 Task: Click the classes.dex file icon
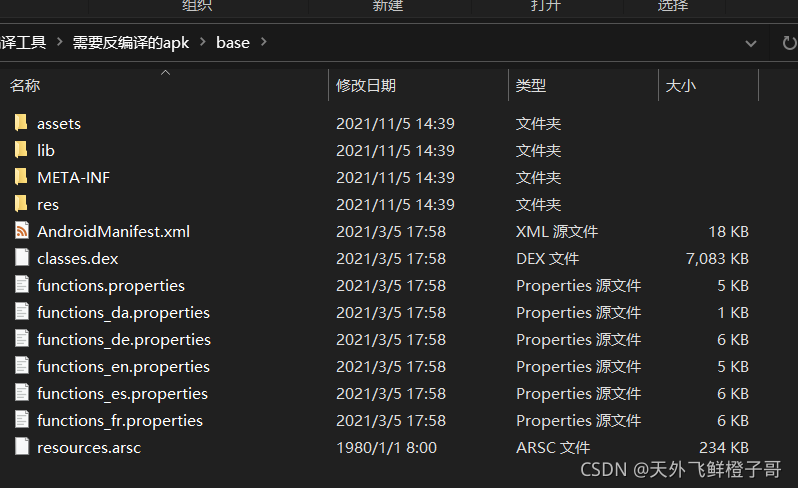(x=21, y=258)
